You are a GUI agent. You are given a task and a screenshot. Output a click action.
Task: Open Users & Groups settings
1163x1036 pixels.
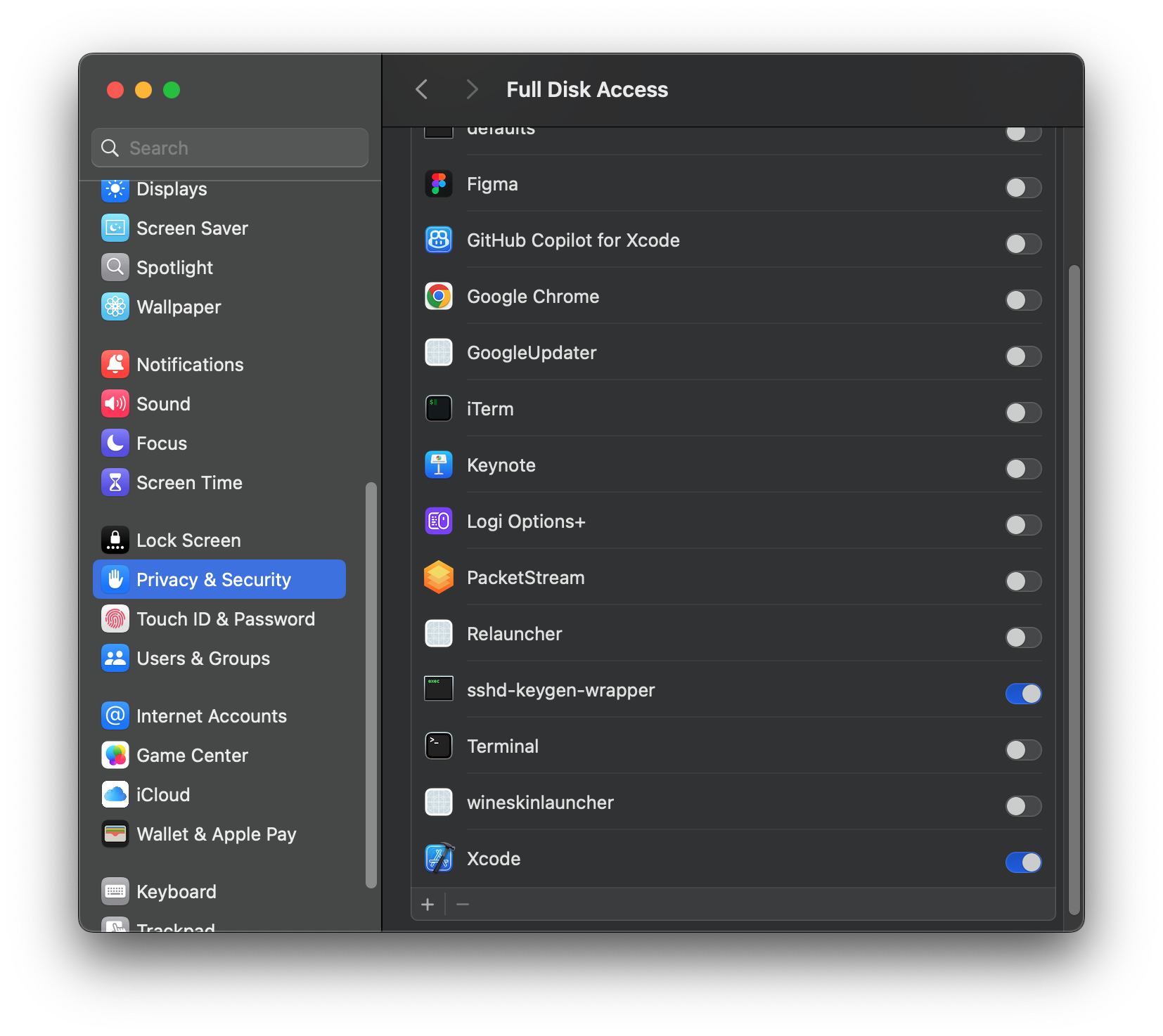pos(219,658)
